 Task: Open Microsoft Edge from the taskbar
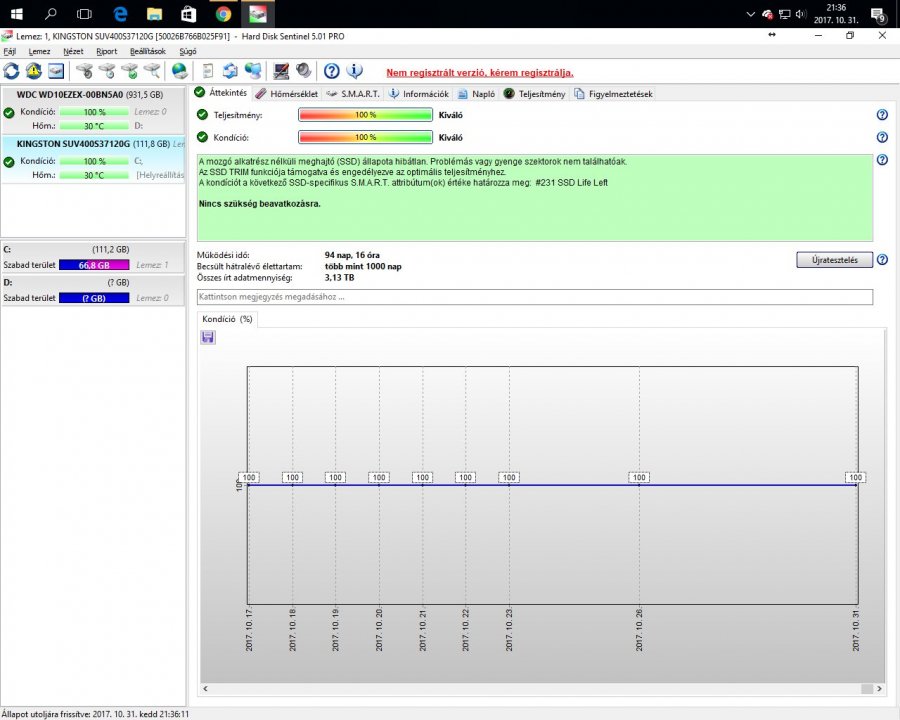tap(119, 14)
